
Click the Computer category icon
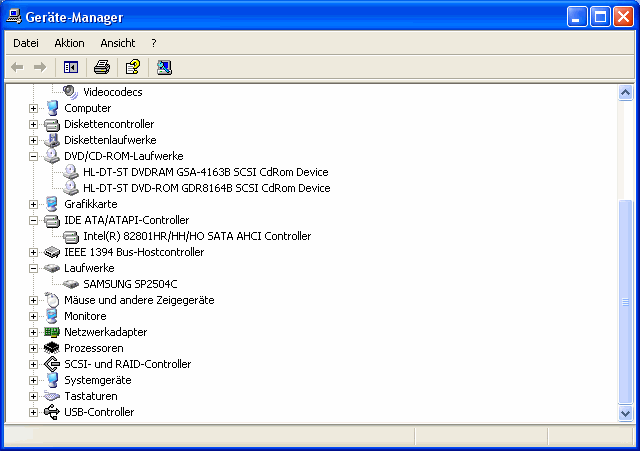point(52,108)
